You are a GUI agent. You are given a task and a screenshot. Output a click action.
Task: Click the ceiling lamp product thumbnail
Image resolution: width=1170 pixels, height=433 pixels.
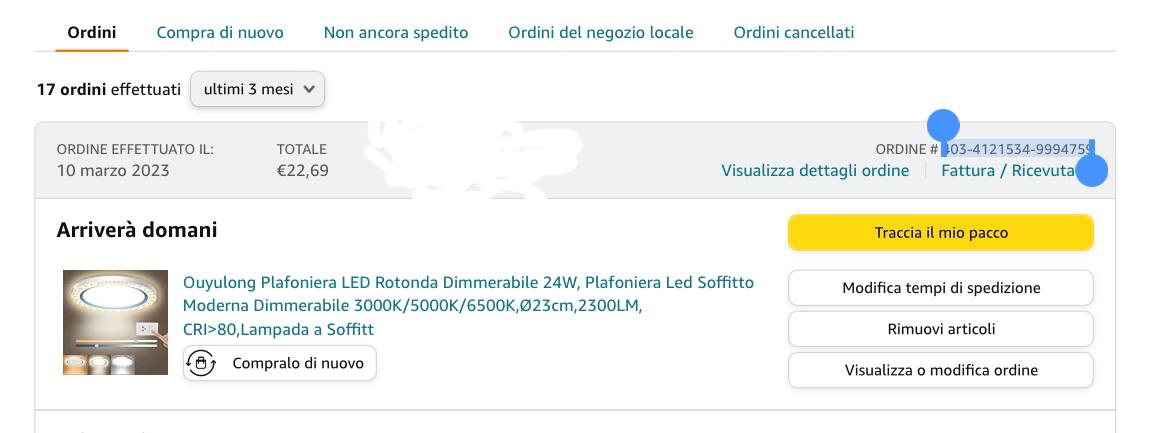pos(115,322)
